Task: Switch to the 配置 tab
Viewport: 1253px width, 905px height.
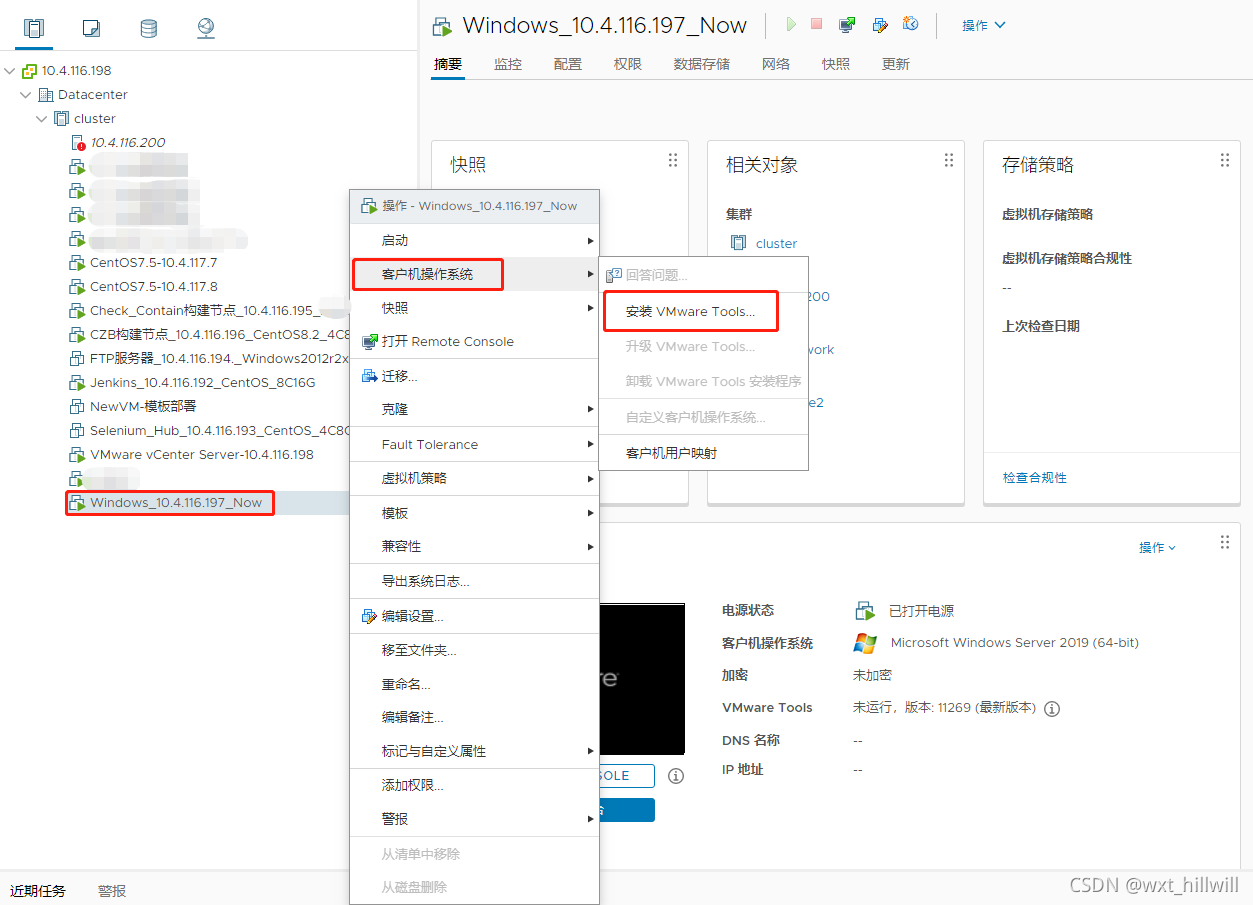Action: [x=568, y=64]
